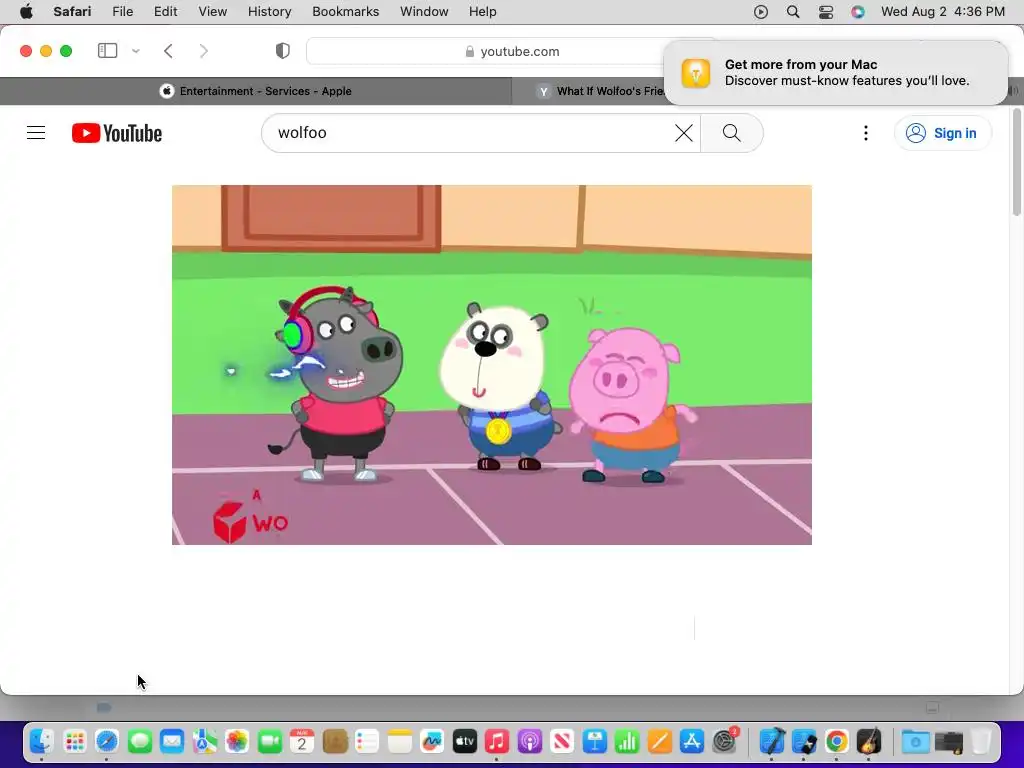
Task: Go forward in Safari
Action: point(204,51)
